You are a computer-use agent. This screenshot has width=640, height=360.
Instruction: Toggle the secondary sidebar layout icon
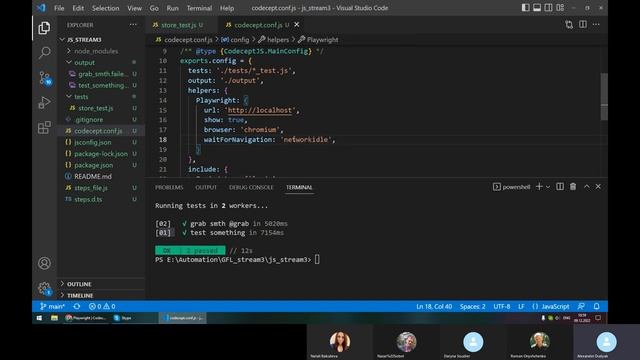coord(549,8)
